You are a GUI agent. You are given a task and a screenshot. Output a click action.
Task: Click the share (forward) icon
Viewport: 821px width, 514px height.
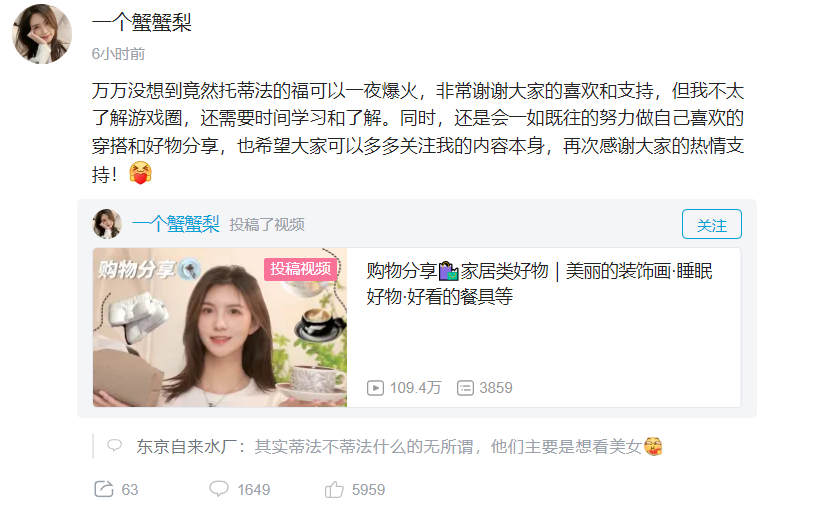tap(104, 489)
